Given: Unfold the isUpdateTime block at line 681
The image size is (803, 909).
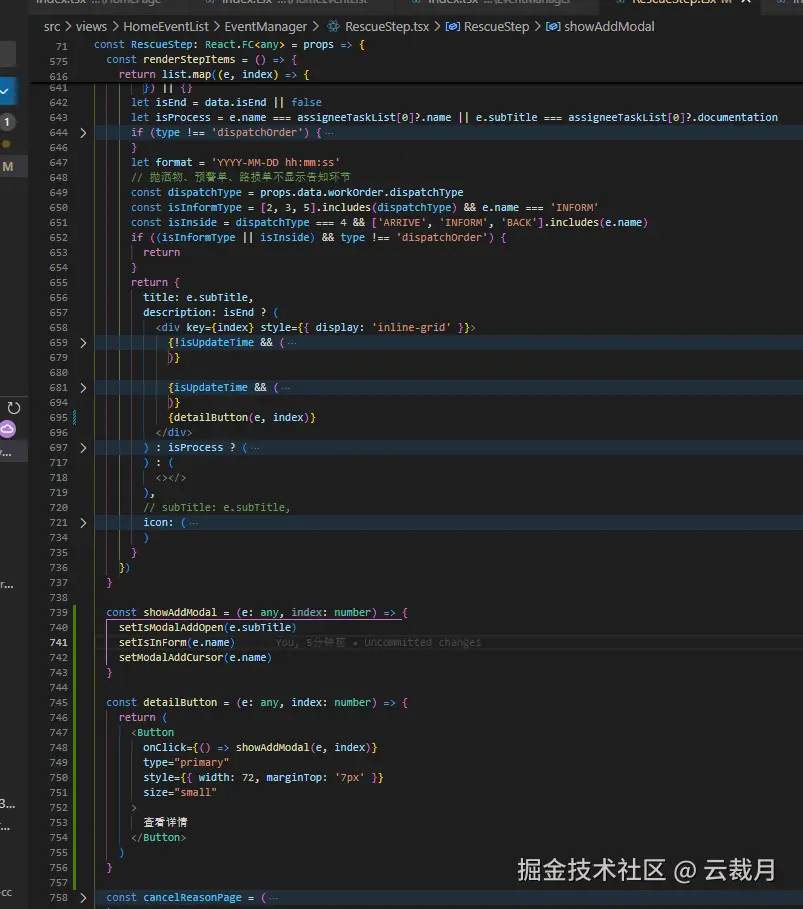Looking at the screenshot, I should click(x=83, y=387).
